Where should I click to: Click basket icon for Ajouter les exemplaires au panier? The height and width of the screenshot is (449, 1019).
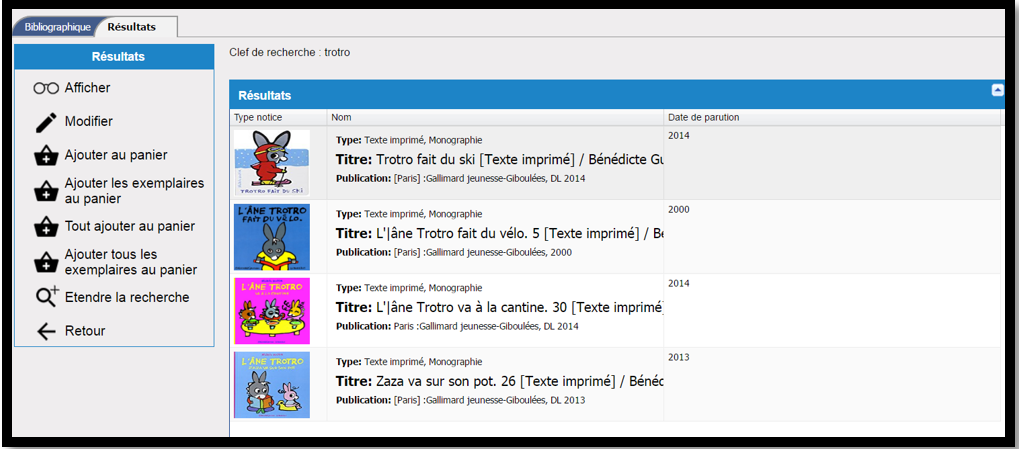(x=46, y=191)
